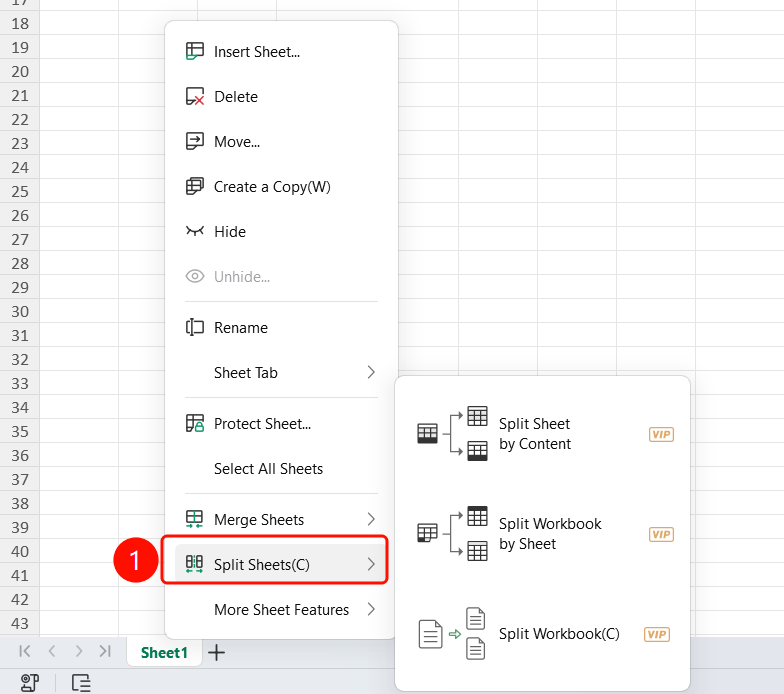The height and width of the screenshot is (694, 784).
Task: Open More Sheet Features entry
Action: tap(282, 610)
